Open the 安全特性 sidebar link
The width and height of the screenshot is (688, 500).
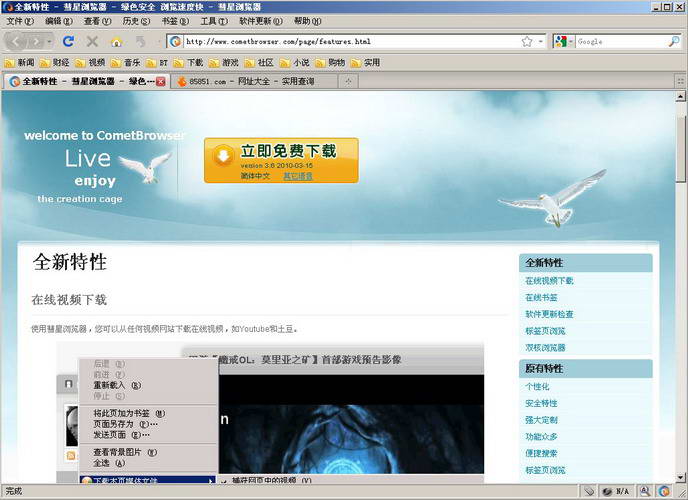541,403
